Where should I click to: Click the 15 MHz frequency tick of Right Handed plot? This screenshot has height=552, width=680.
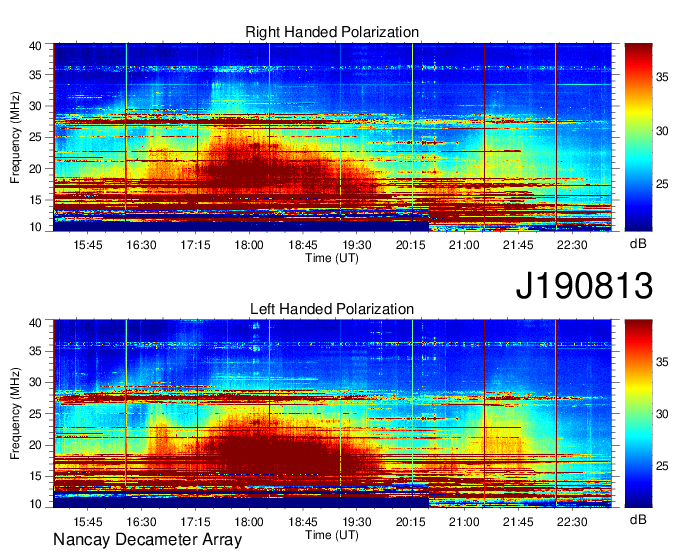point(35,200)
